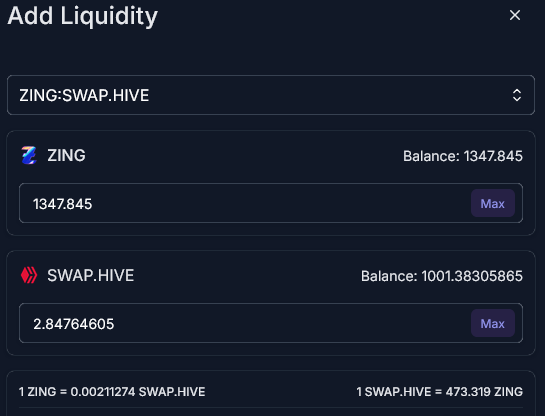Click the up-down chevron of pair selector

(517, 95)
